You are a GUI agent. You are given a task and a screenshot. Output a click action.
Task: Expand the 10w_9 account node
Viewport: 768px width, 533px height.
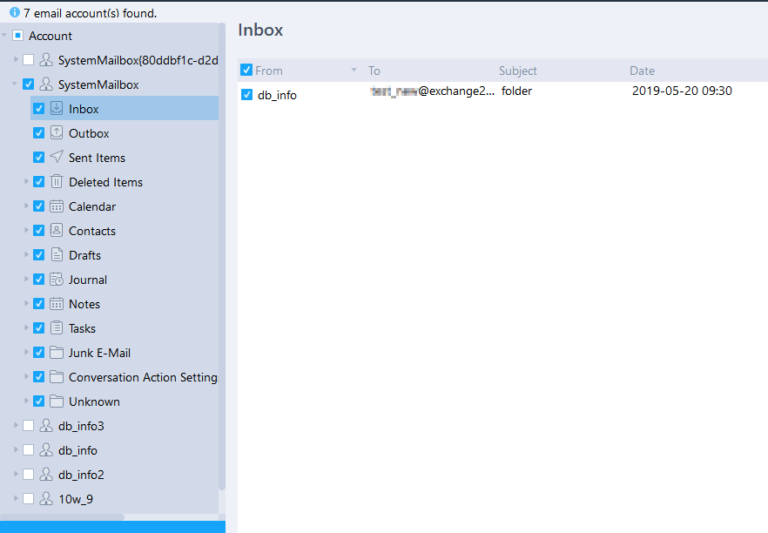[x=15, y=499]
